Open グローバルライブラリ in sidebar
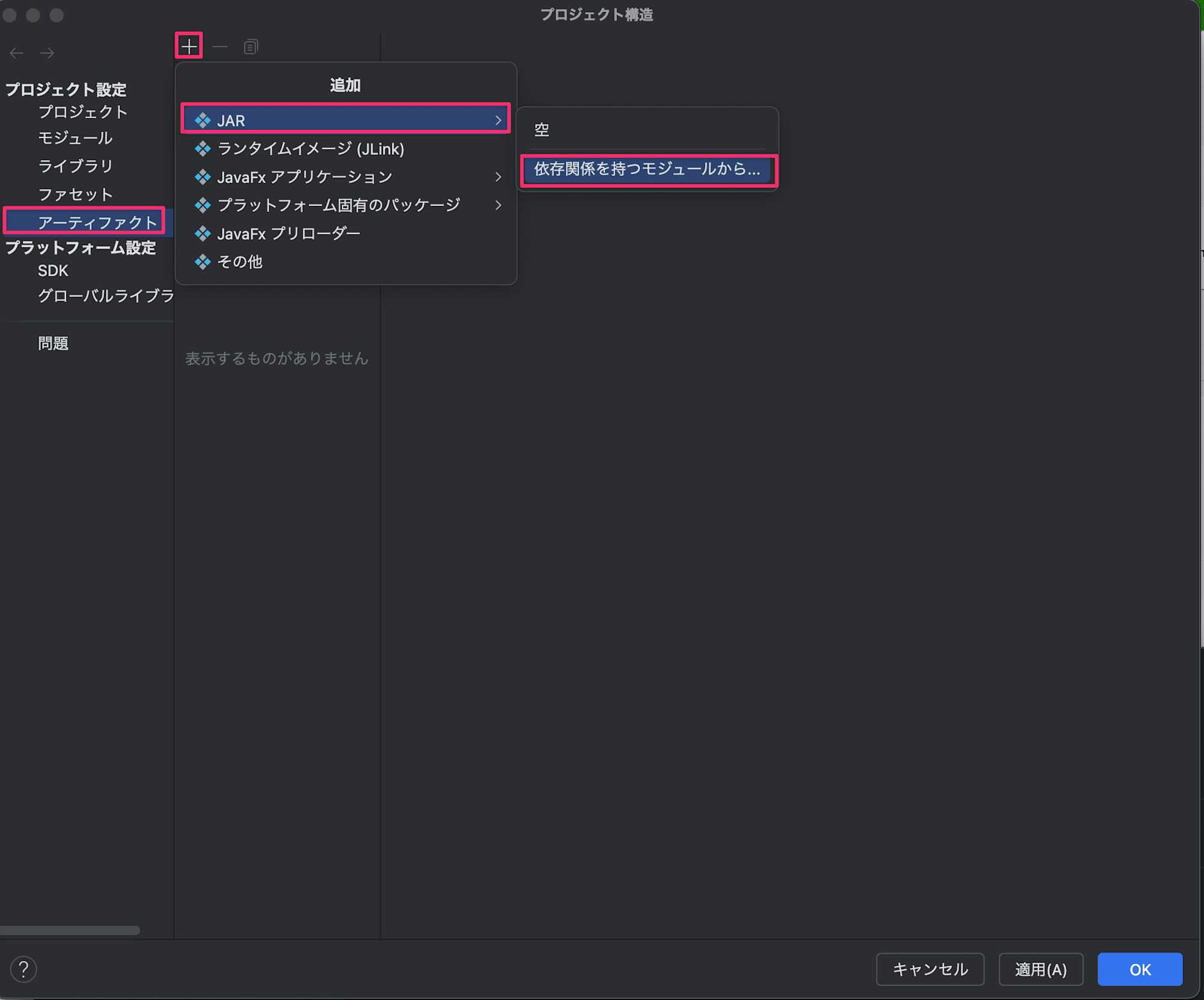The height and width of the screenshot is (1000, 1204). pos(105,296)
